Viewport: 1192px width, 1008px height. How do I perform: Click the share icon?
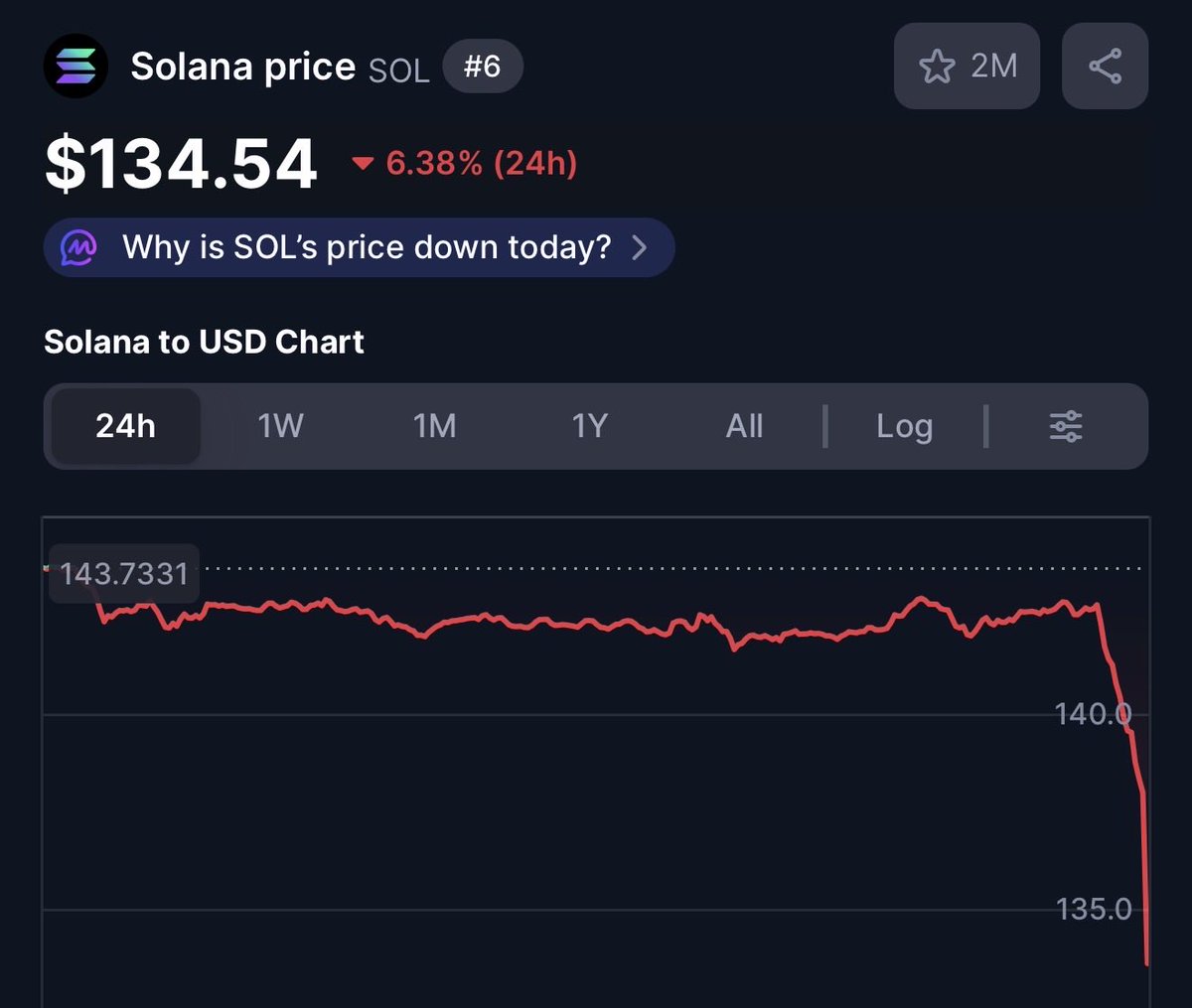pyautogui.click(x=1104, y=66)
